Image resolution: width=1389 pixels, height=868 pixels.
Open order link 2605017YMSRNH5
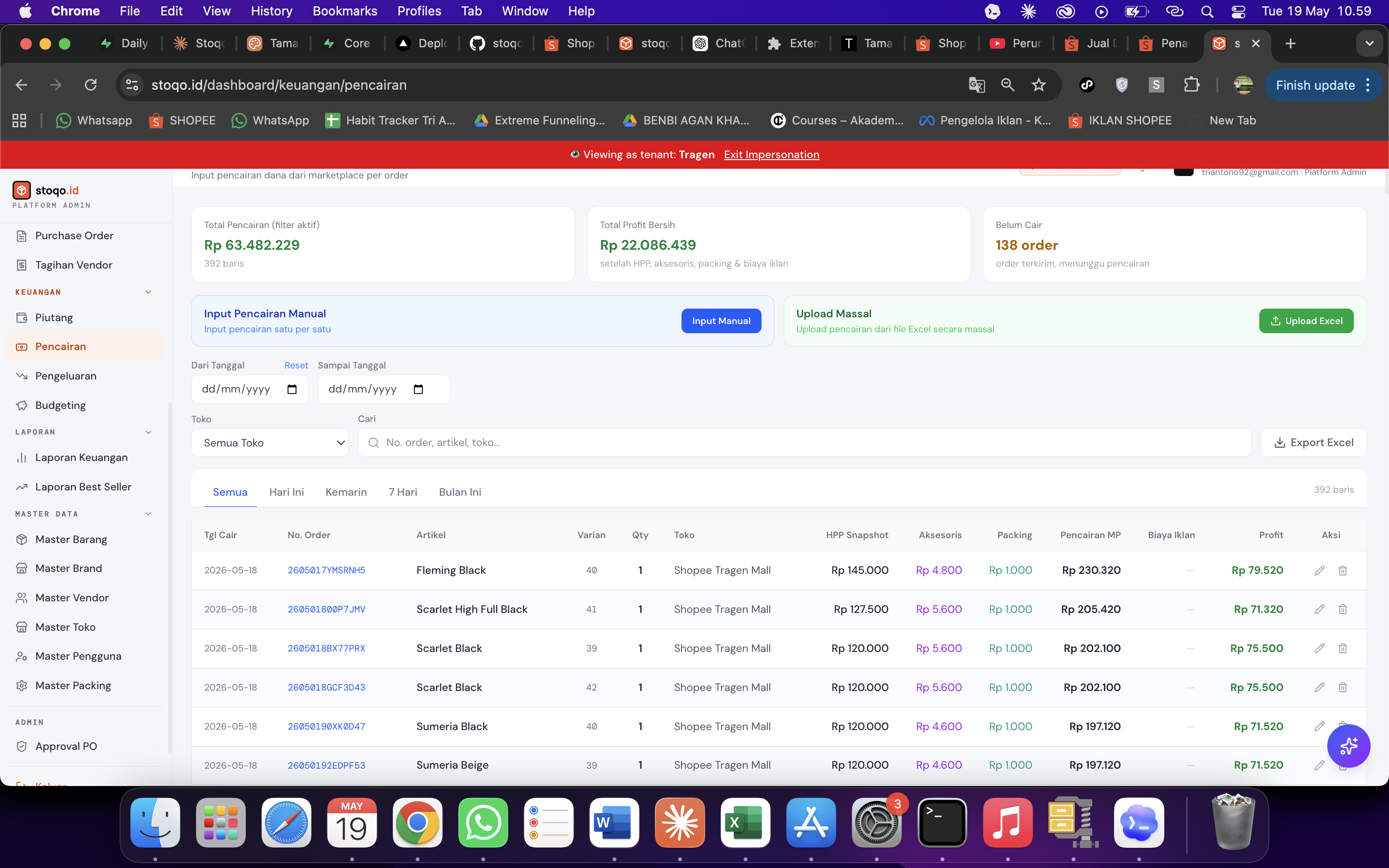tap(327, 570)
